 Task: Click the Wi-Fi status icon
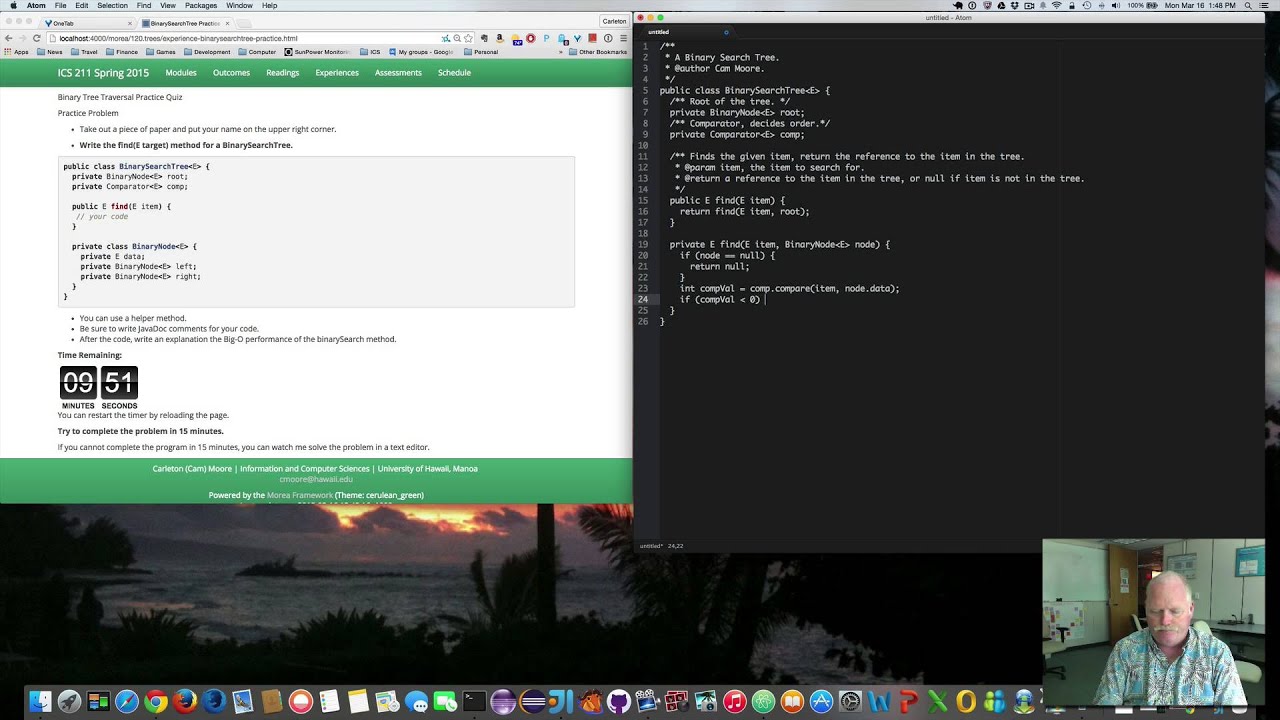[1056, 6]
